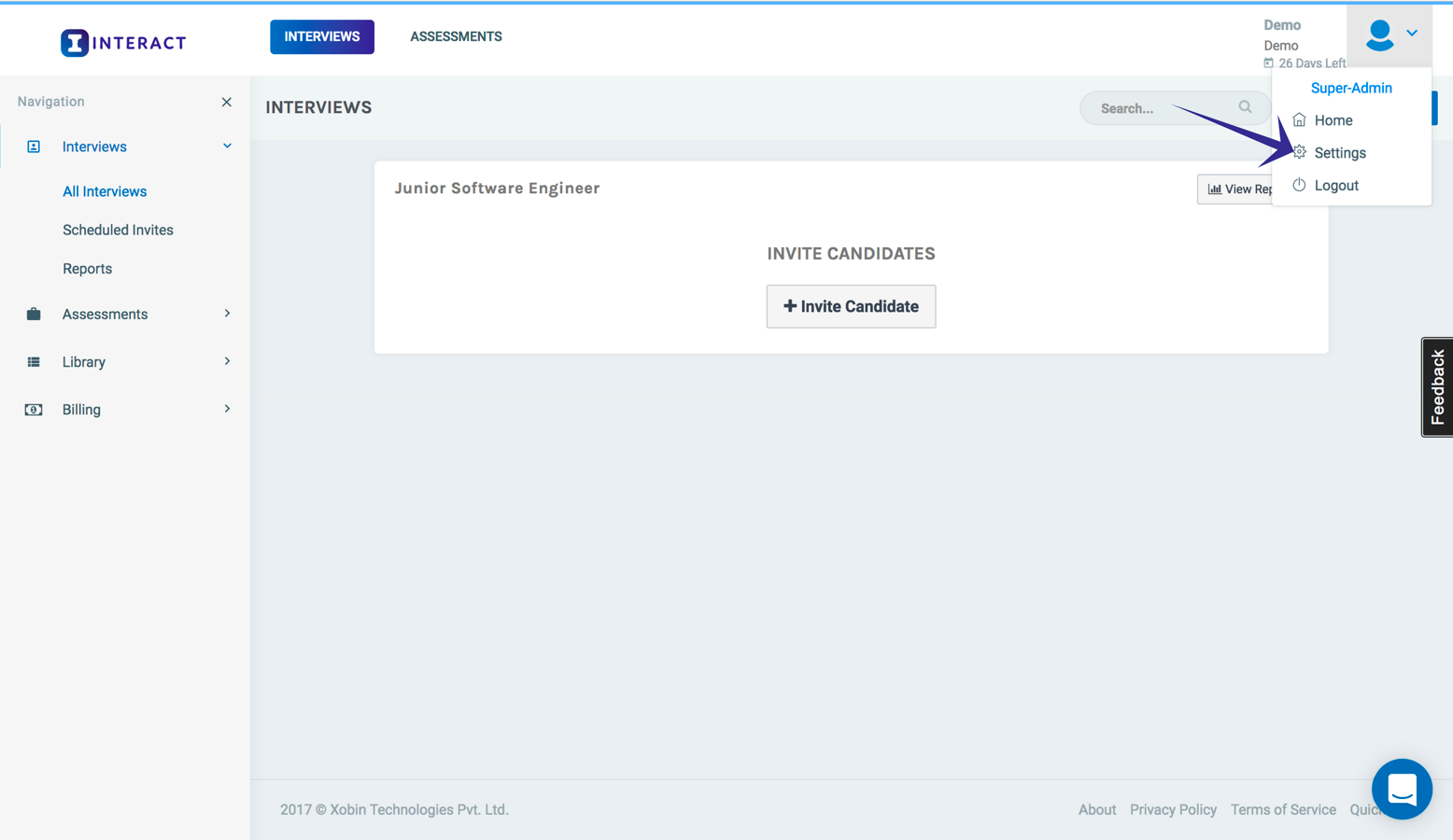Click the Library list icon
This screenshot has height=840, width=1453.
[x=34, y=361]
